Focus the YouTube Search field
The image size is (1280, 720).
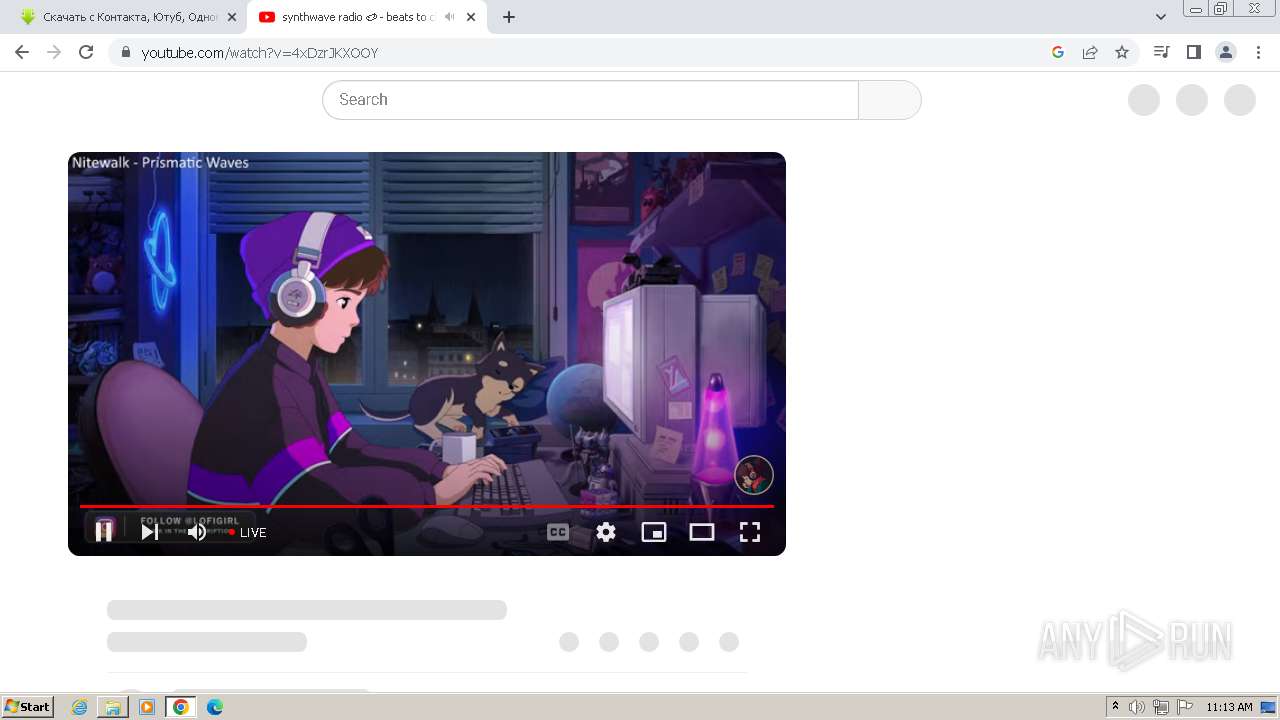(x=590, y=100)
